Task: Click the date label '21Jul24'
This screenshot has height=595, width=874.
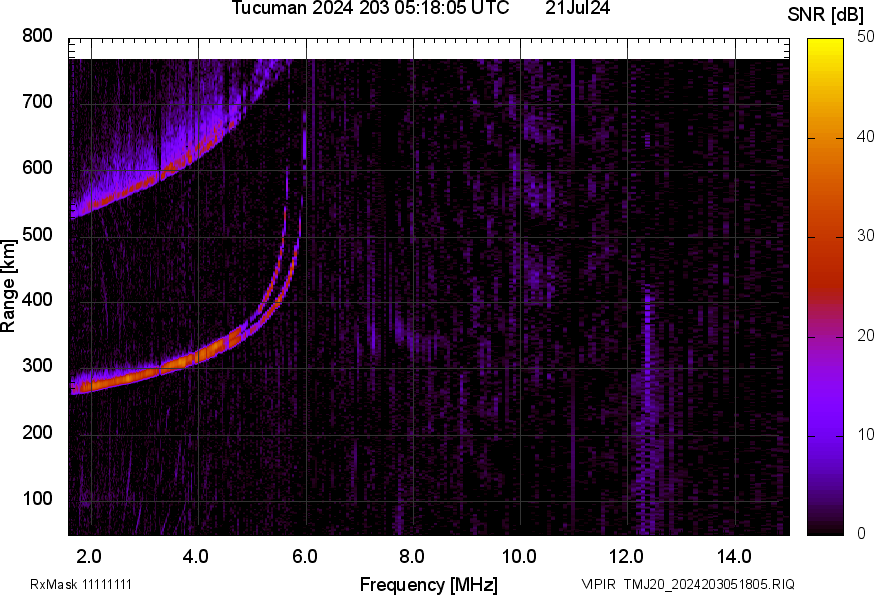Action: (x=577, y=8)
